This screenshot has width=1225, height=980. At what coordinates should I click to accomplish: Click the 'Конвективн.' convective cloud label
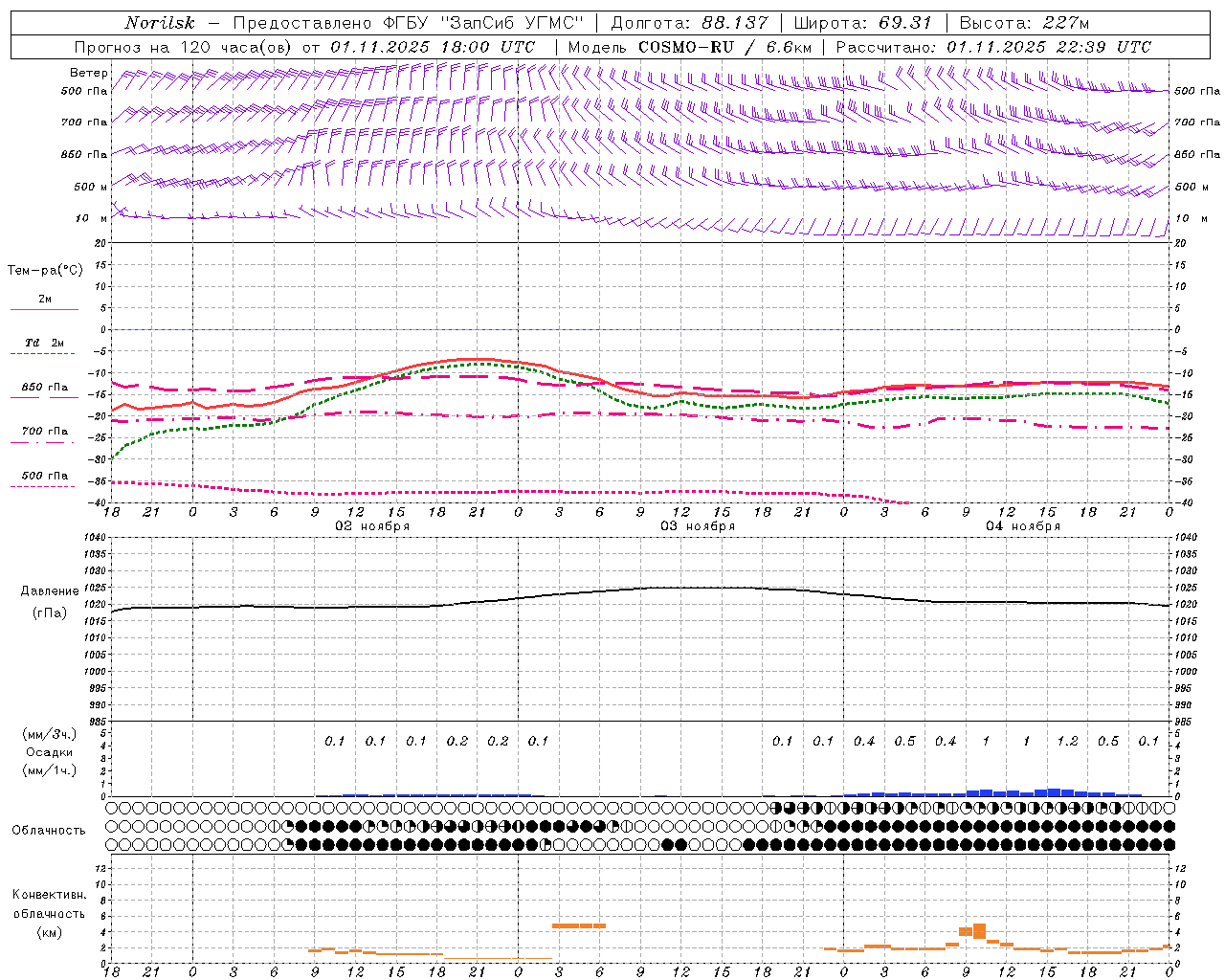pos(49,895)
